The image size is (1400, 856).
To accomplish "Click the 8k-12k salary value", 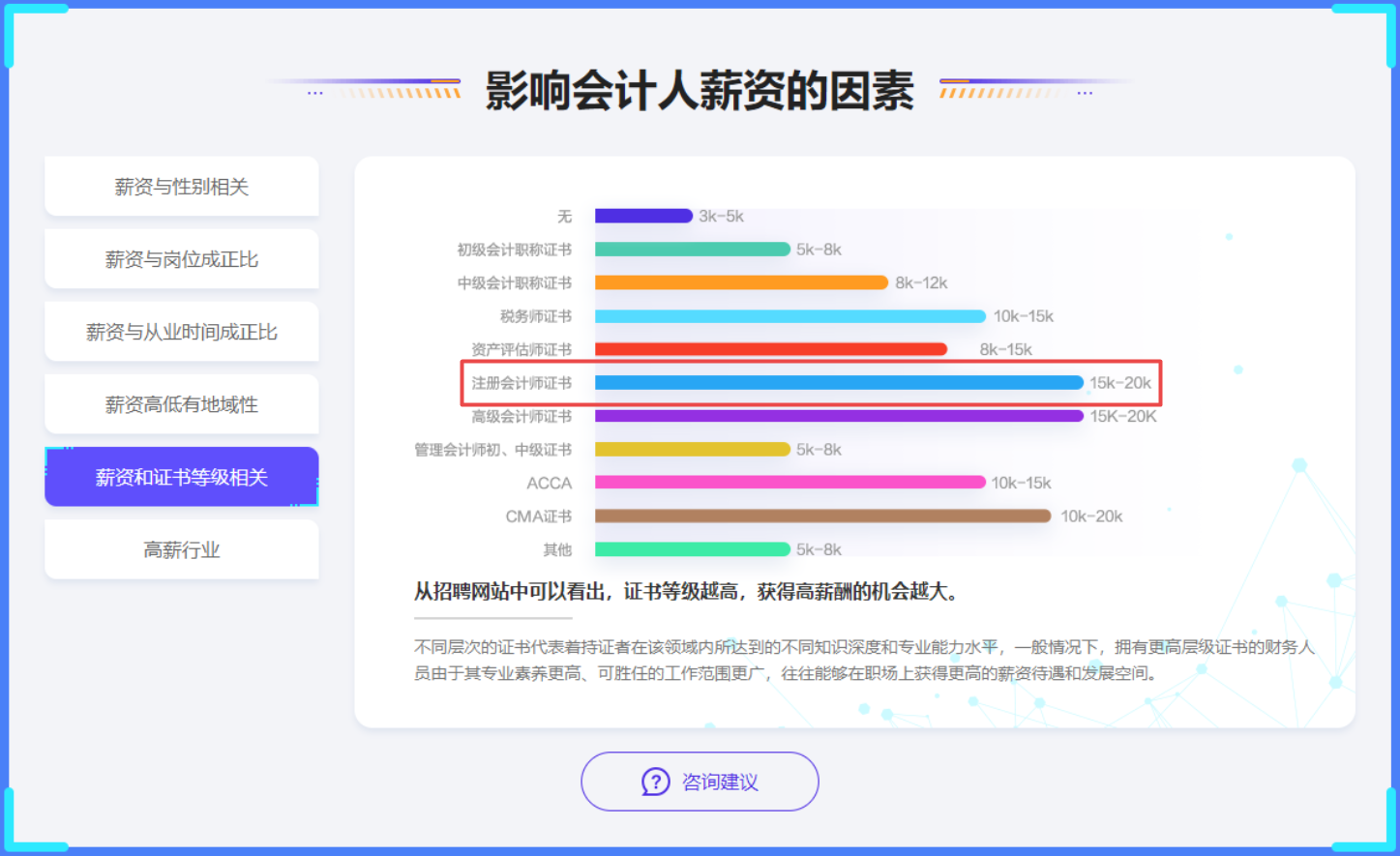I will click(x=921, y=282).
